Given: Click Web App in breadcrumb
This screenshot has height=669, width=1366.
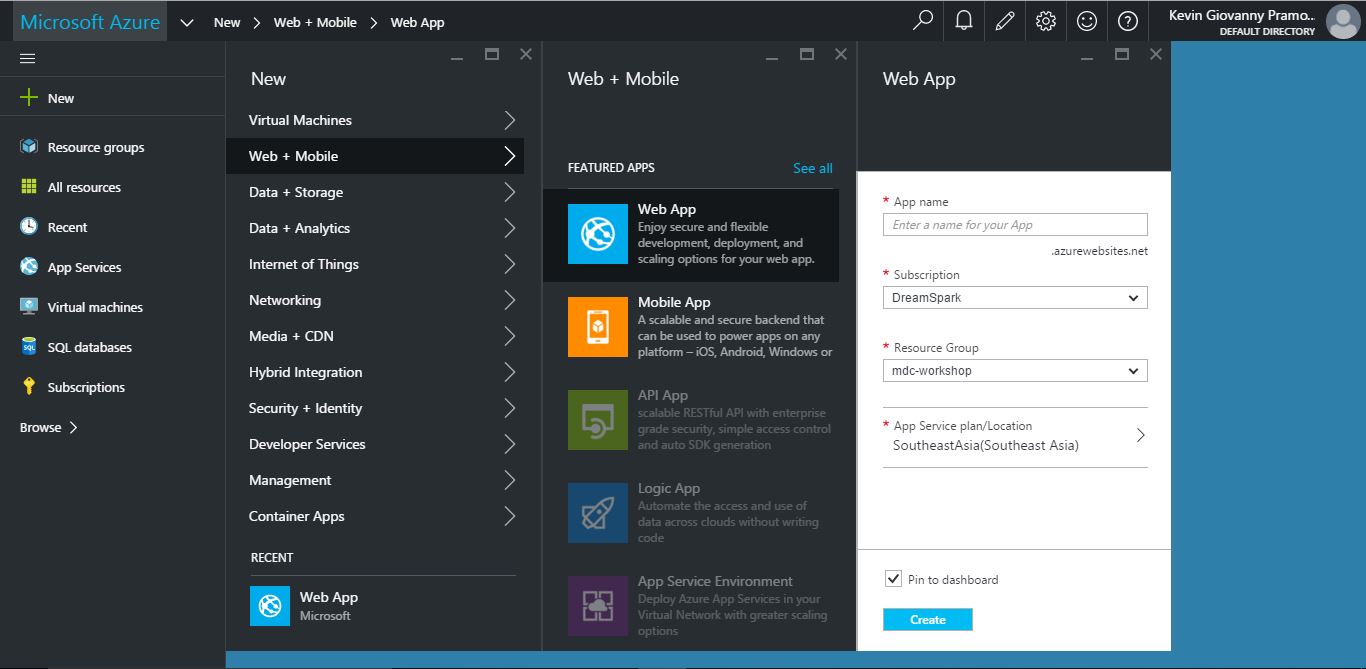Looking at the screenshot, I should (417, 22).
